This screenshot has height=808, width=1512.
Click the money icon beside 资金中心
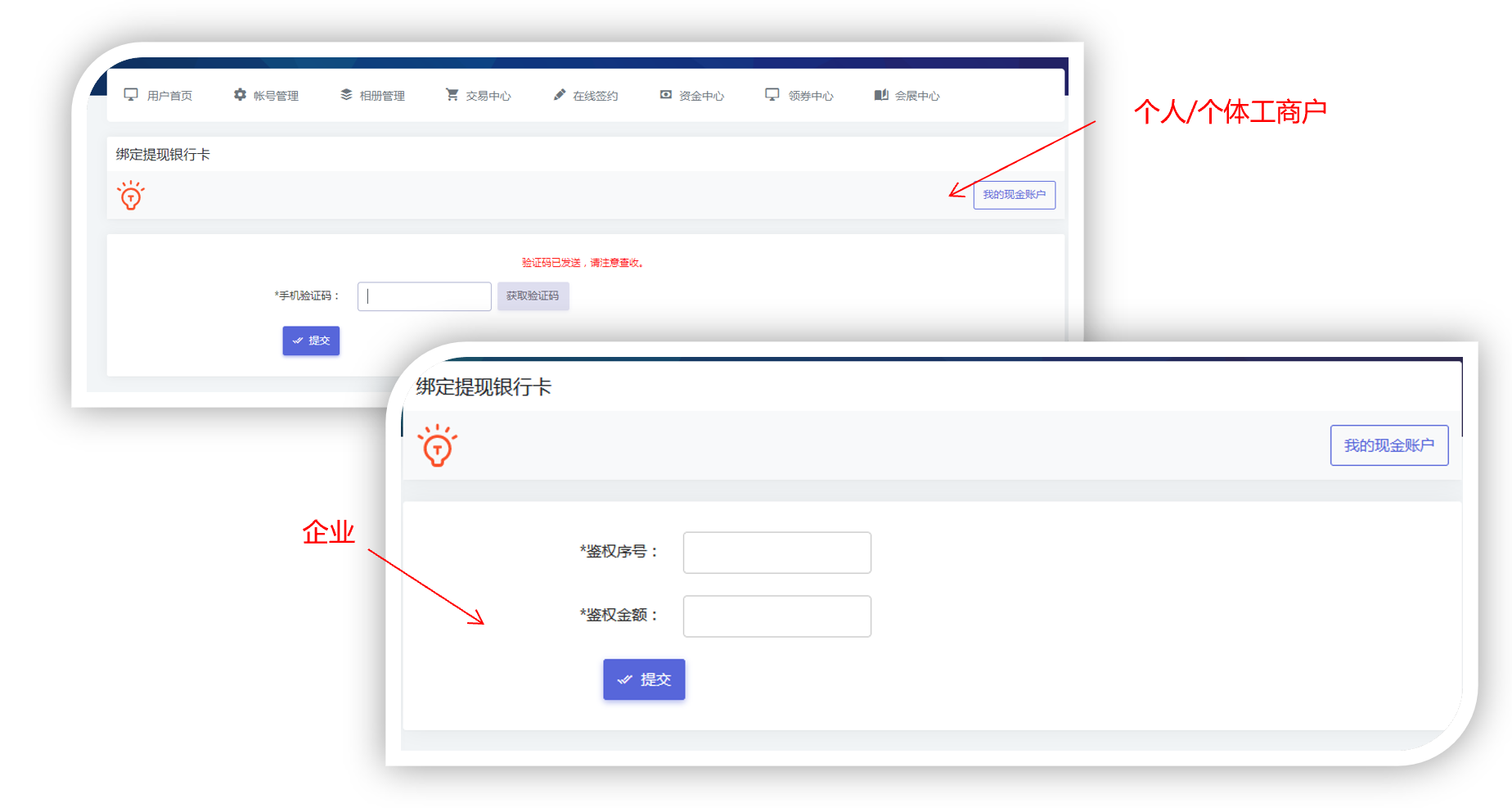click(666, 95)
